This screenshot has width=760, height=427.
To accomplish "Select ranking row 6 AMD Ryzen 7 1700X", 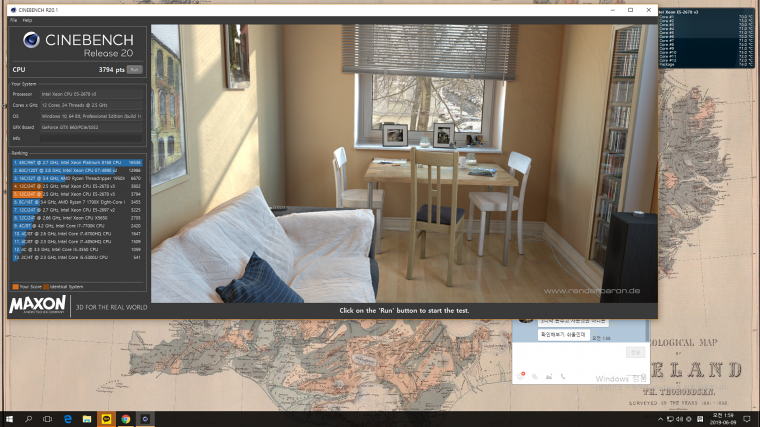I will [77, 202].
